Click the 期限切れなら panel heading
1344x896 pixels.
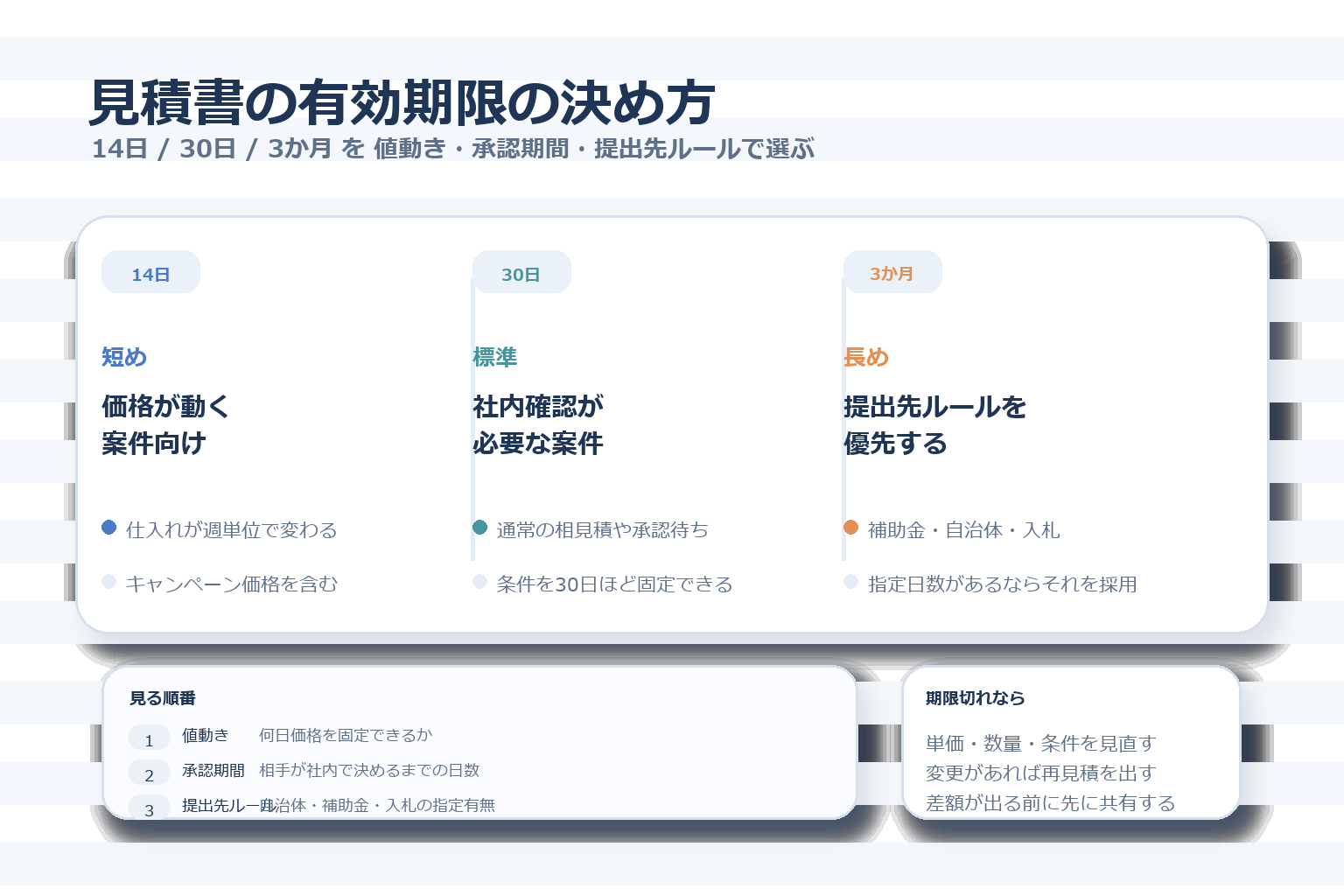[x=976, y=698]
